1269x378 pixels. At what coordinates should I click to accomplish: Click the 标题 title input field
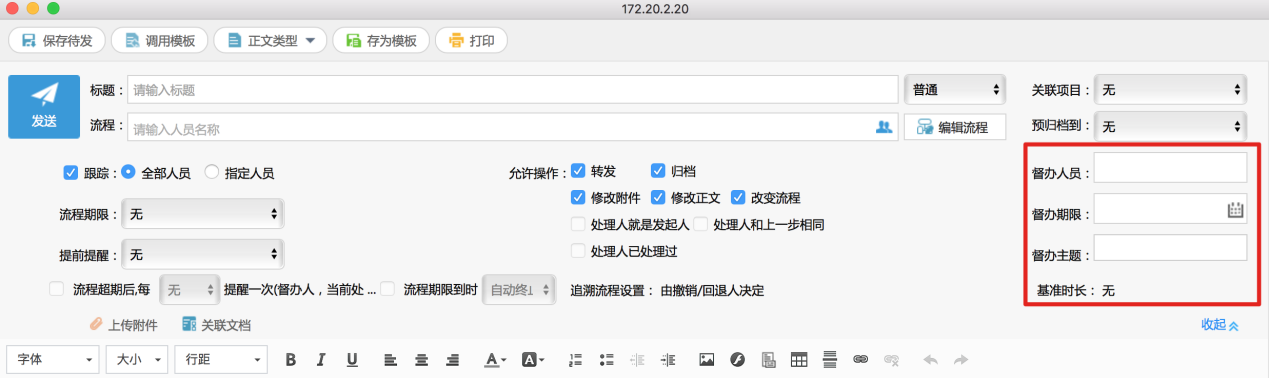pos(512,90)
